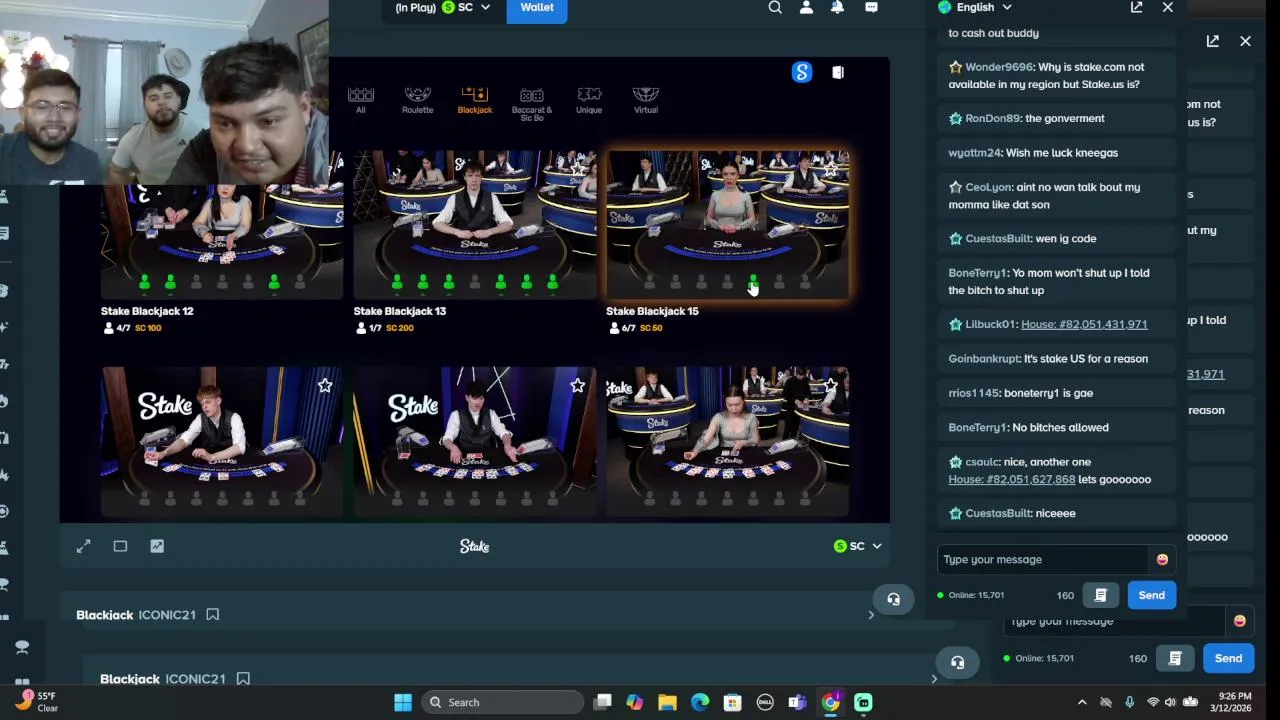Open the rules icon in background chat
1280x720 pixels.
pos(1175,658)
